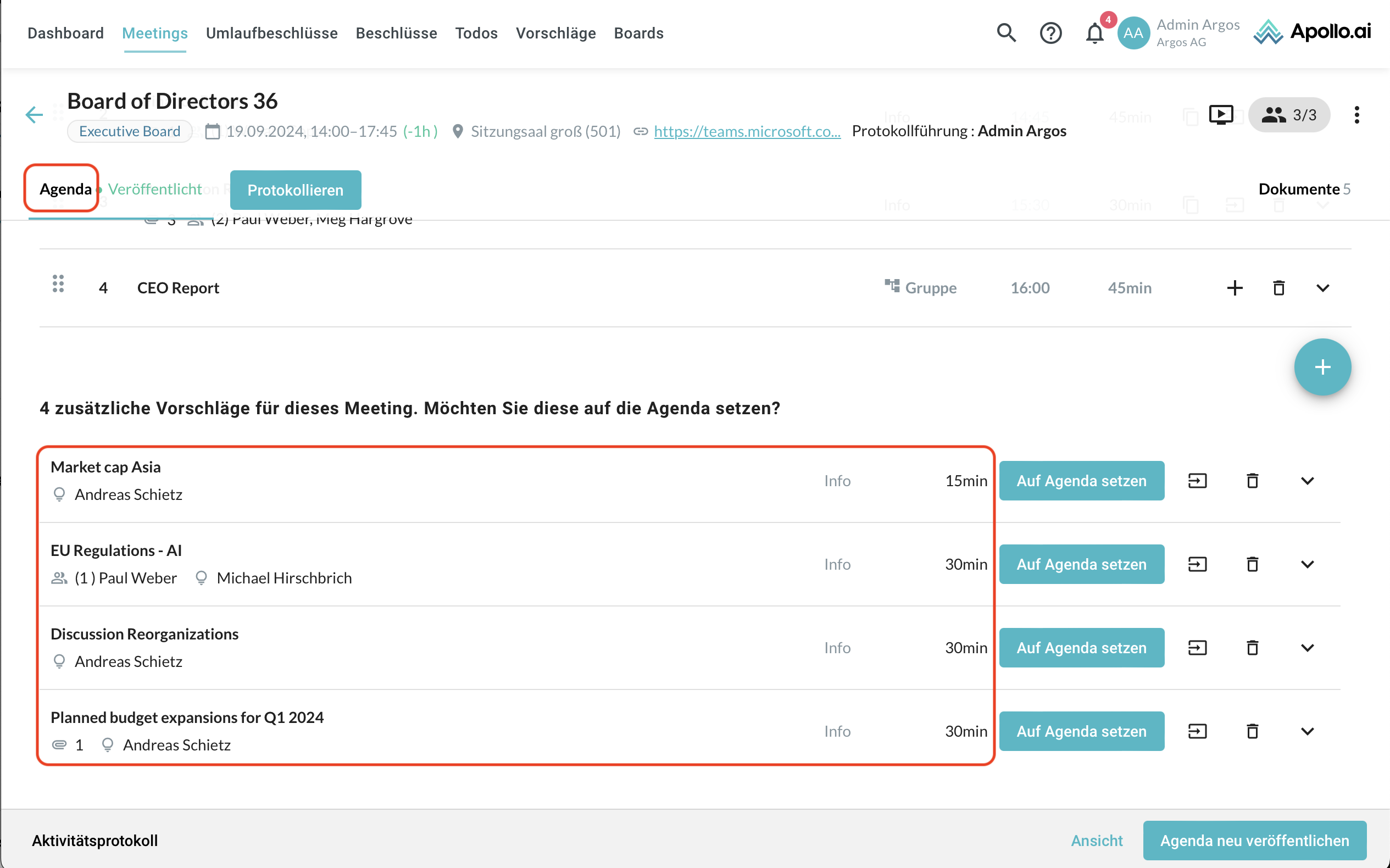Open the search magnifier icon
The height and width of the screenshot is (868, 1390).
pos(1006,34)
